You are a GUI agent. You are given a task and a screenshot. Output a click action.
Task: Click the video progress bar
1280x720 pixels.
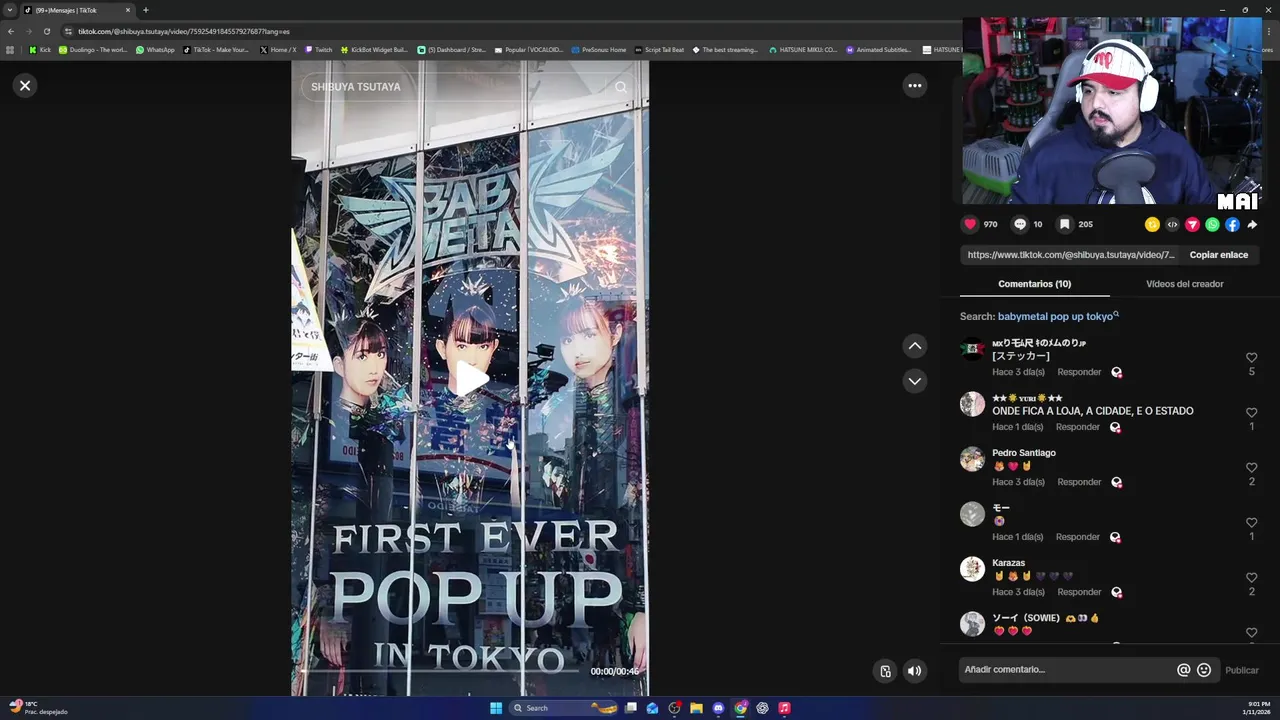click(x=440, y=671)
